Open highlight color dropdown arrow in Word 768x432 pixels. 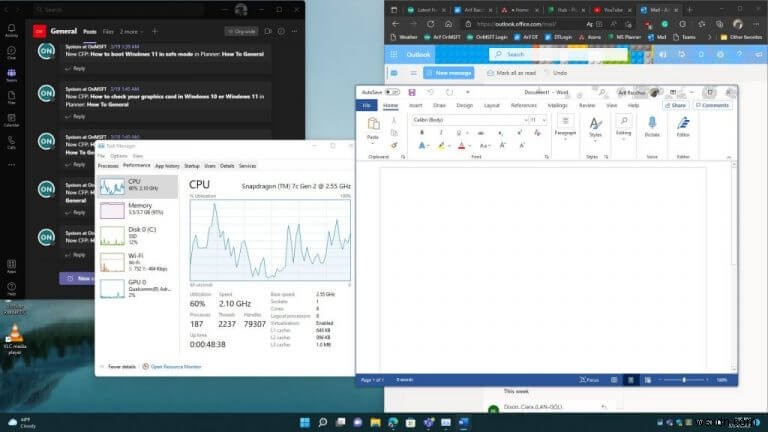point(449,145)
